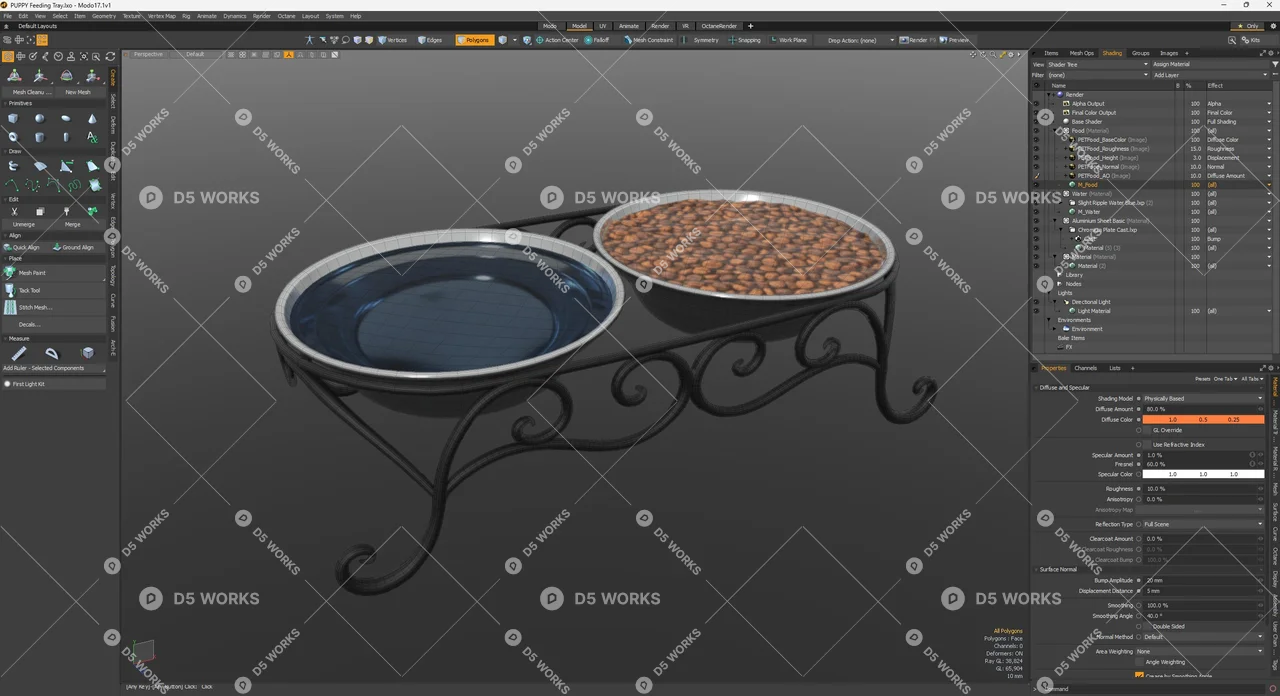This screenshot has width=1280, height=696.
Task: Select the Sphere primitive tool
Action: (x=39, y=118)
